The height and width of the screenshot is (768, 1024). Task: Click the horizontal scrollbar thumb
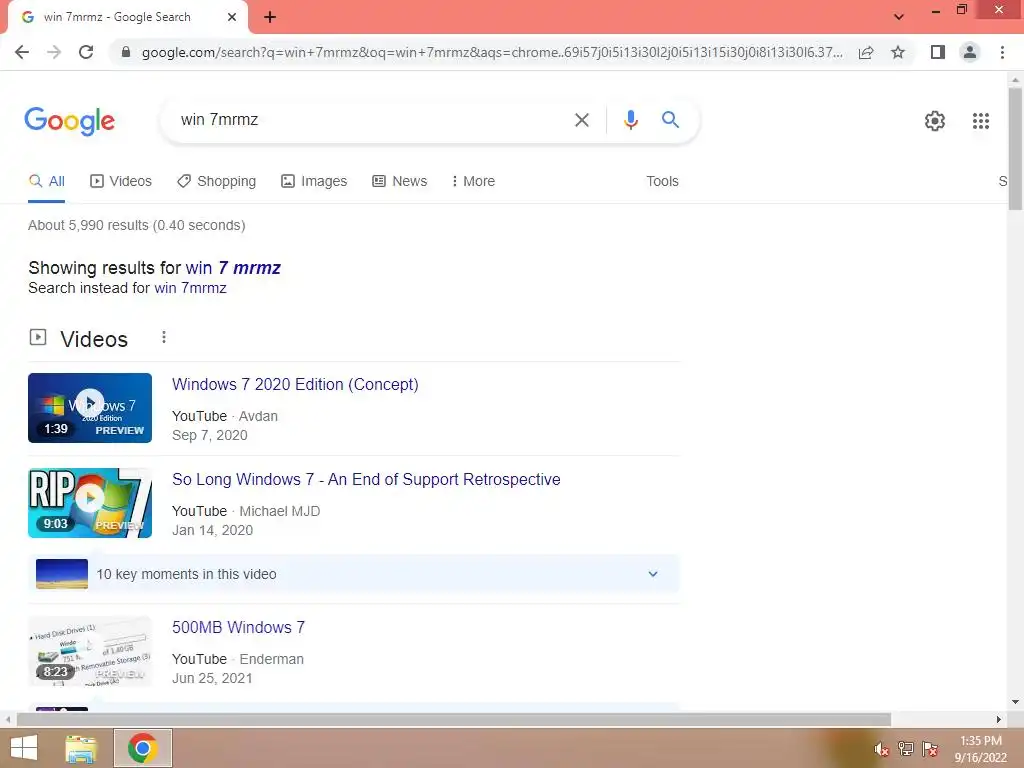tap(454, 719)
